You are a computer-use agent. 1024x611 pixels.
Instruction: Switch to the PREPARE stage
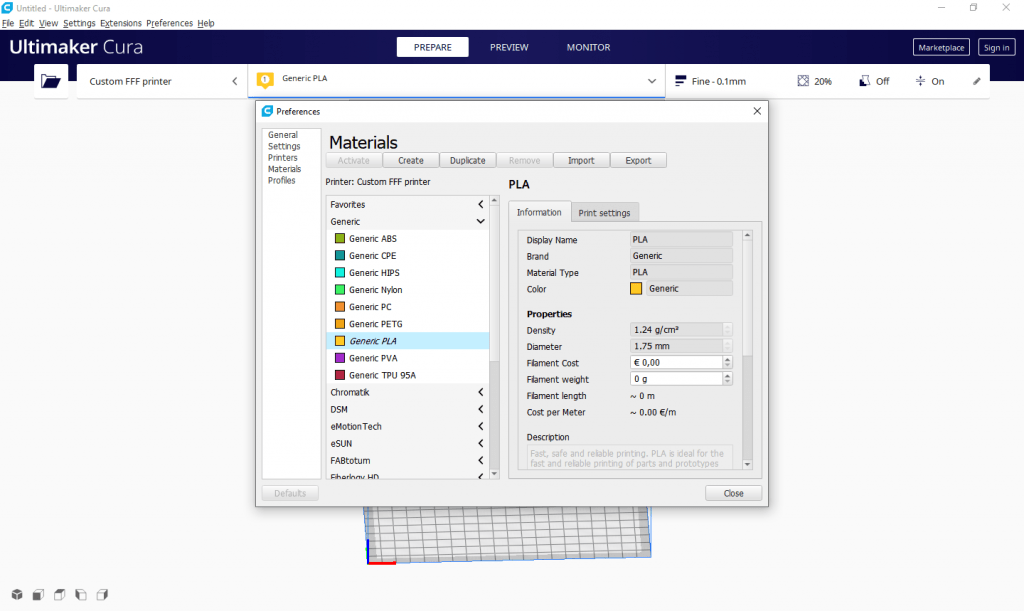(432, 47)
